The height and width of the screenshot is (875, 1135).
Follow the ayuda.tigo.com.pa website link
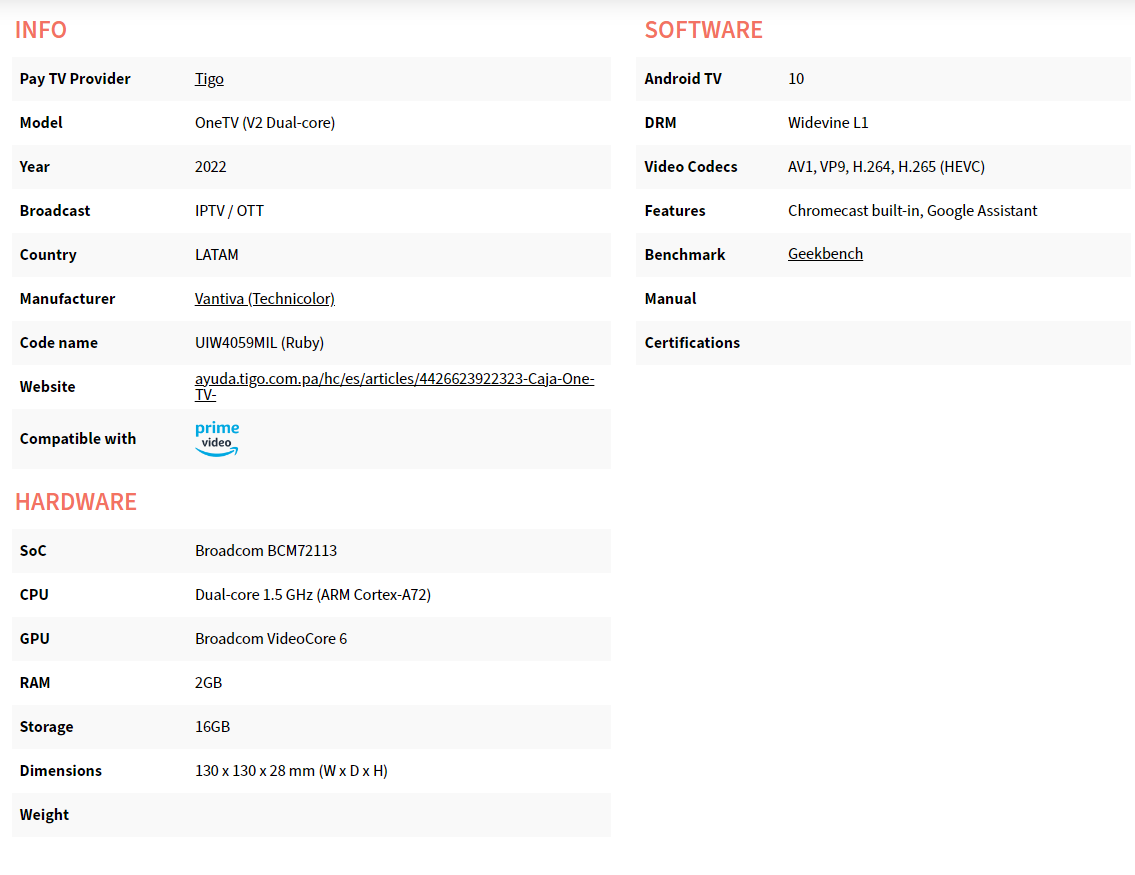click(394, 379)
